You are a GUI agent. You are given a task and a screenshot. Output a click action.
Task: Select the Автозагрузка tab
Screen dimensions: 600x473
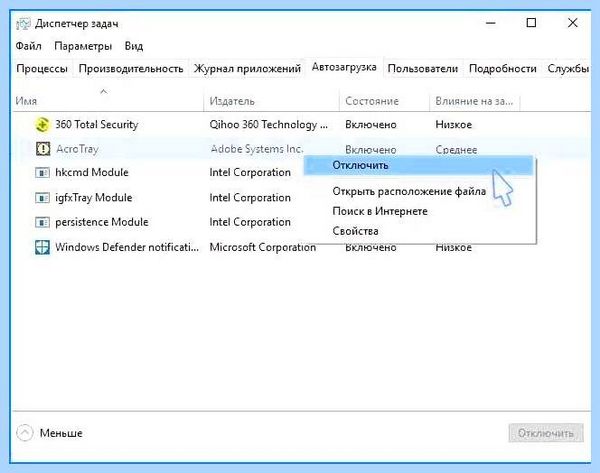[344, 67]
